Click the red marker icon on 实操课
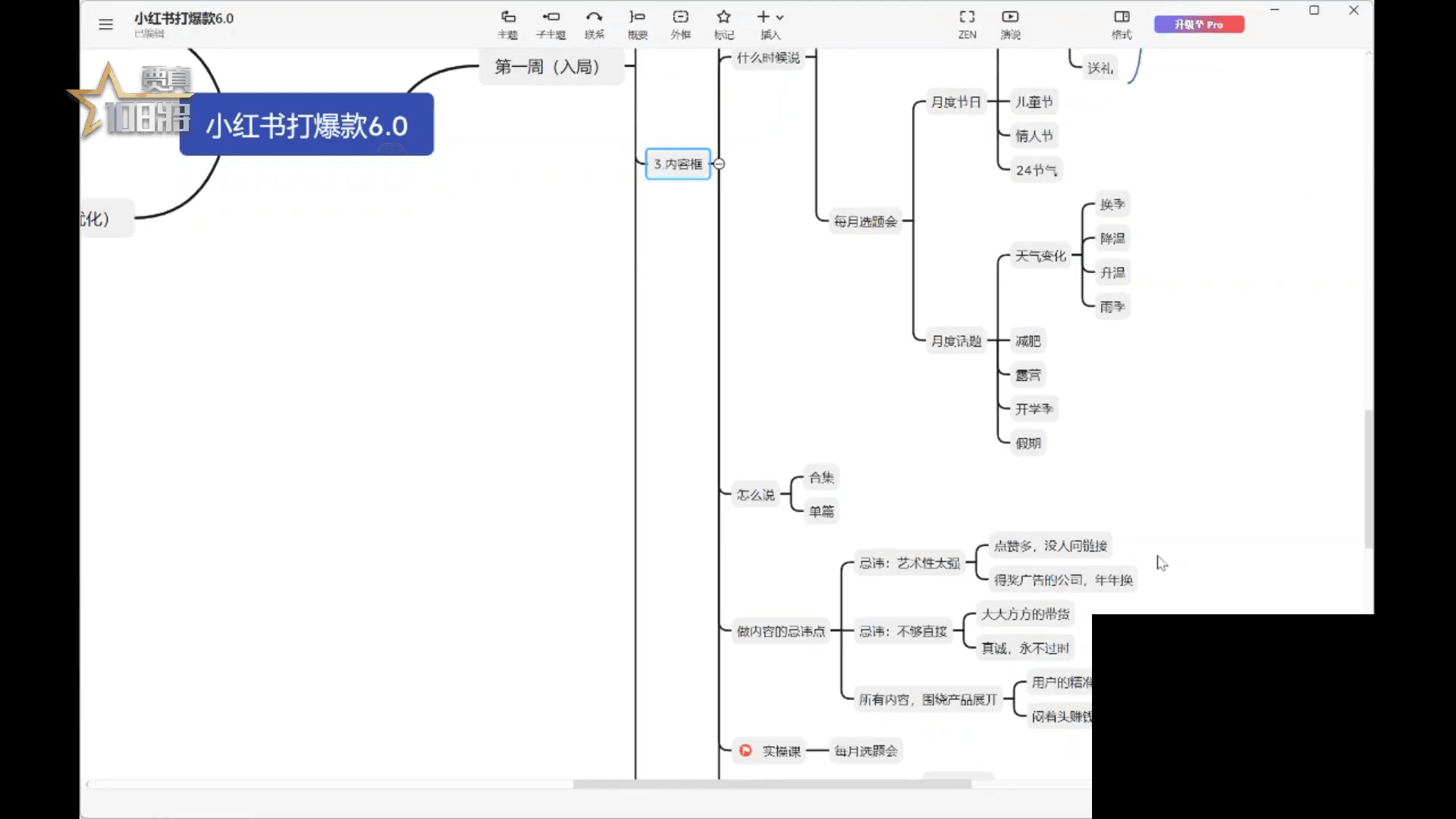 pos(745,750)
